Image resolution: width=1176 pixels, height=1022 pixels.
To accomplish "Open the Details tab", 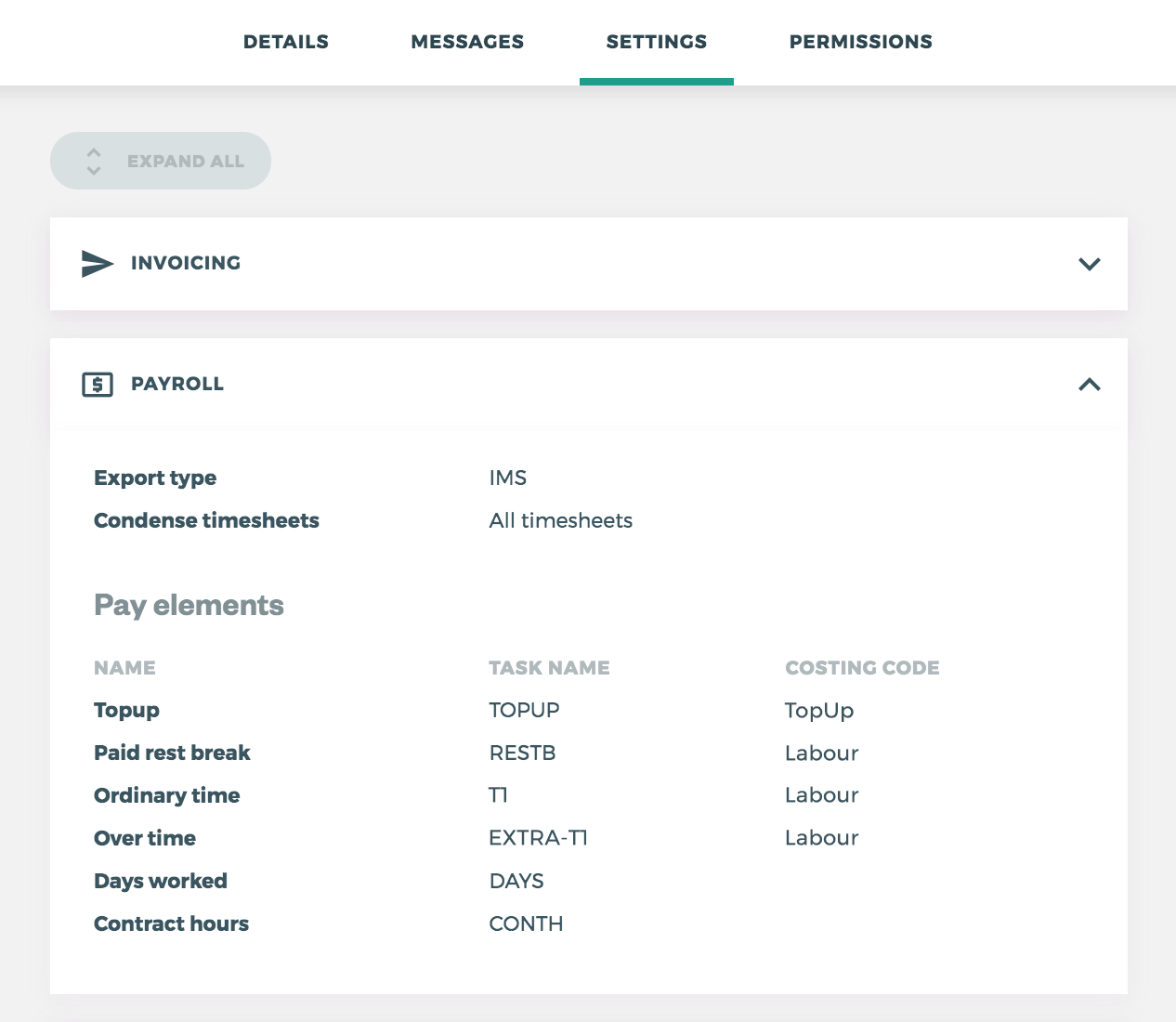I will (286, 42).
